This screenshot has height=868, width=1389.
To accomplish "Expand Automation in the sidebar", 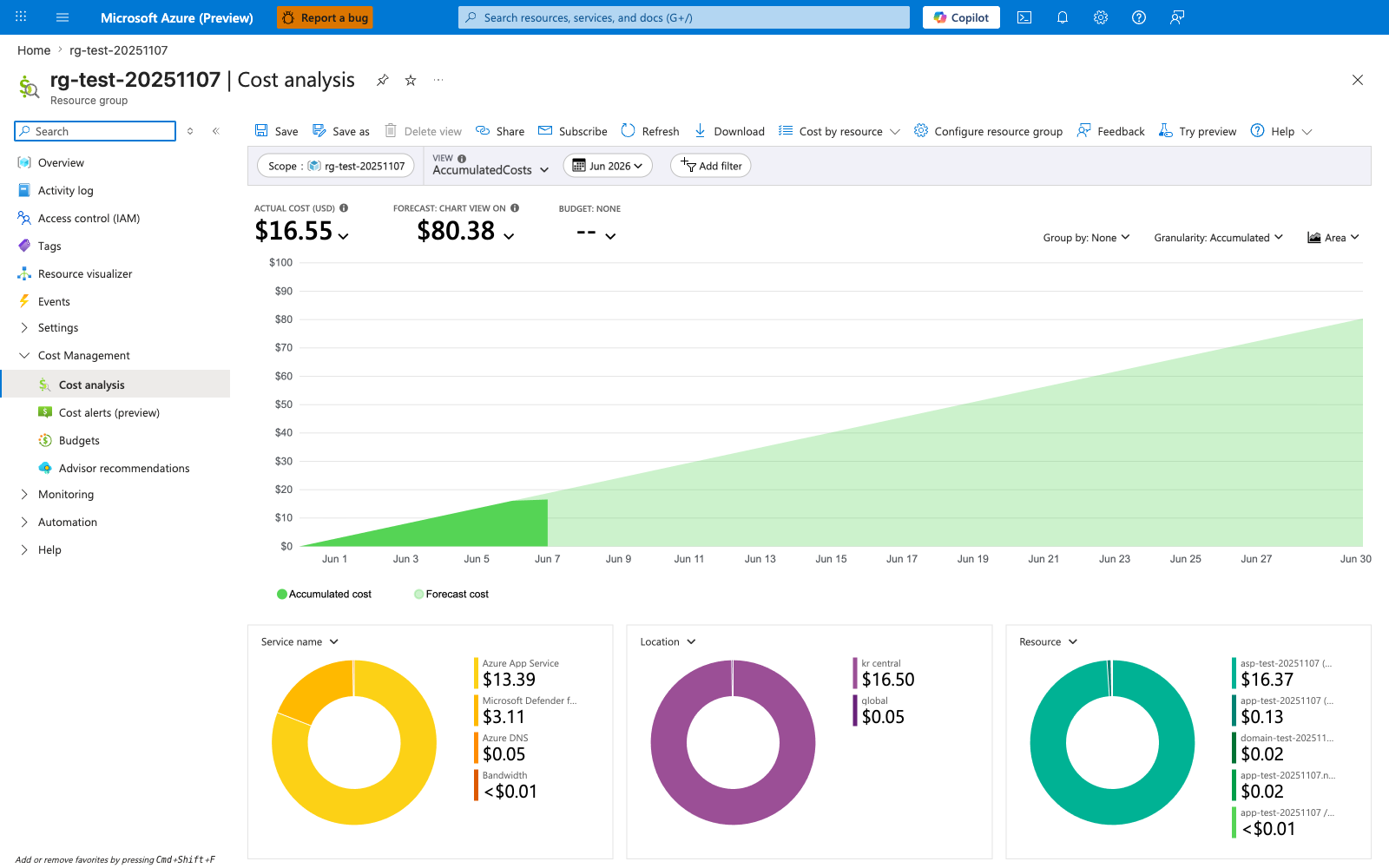I will tap(24, 523).
